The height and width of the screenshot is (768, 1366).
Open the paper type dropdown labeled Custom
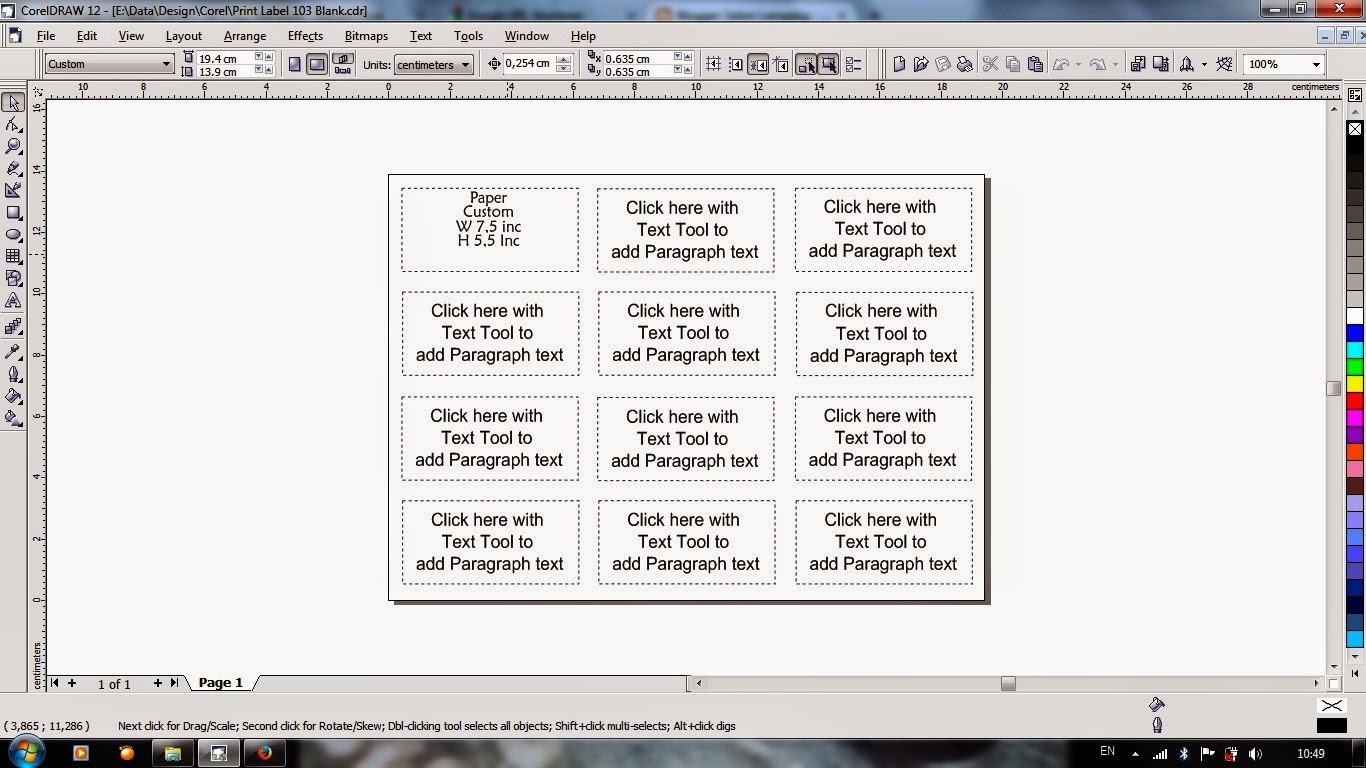108,64
